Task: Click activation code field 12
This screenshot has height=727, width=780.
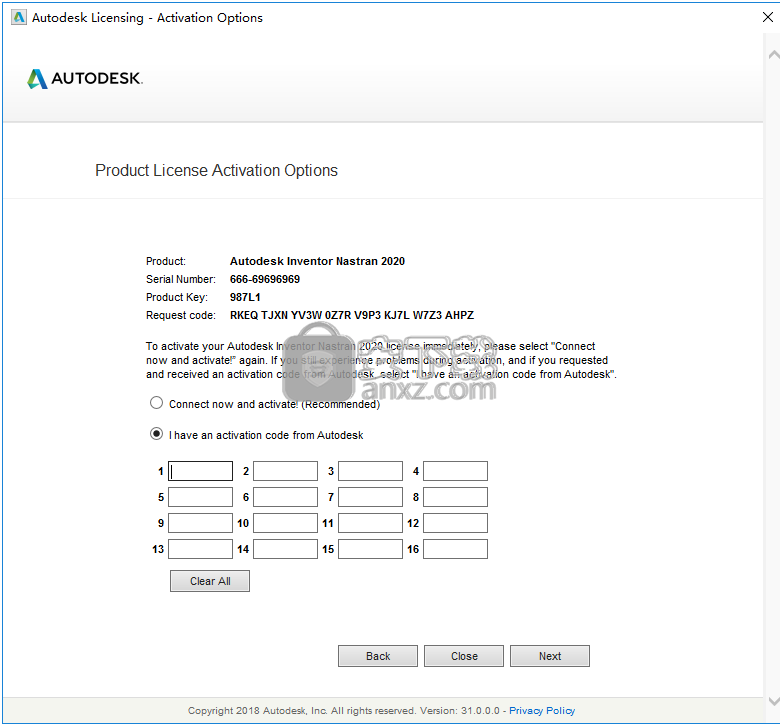Action: pos(456,523)
